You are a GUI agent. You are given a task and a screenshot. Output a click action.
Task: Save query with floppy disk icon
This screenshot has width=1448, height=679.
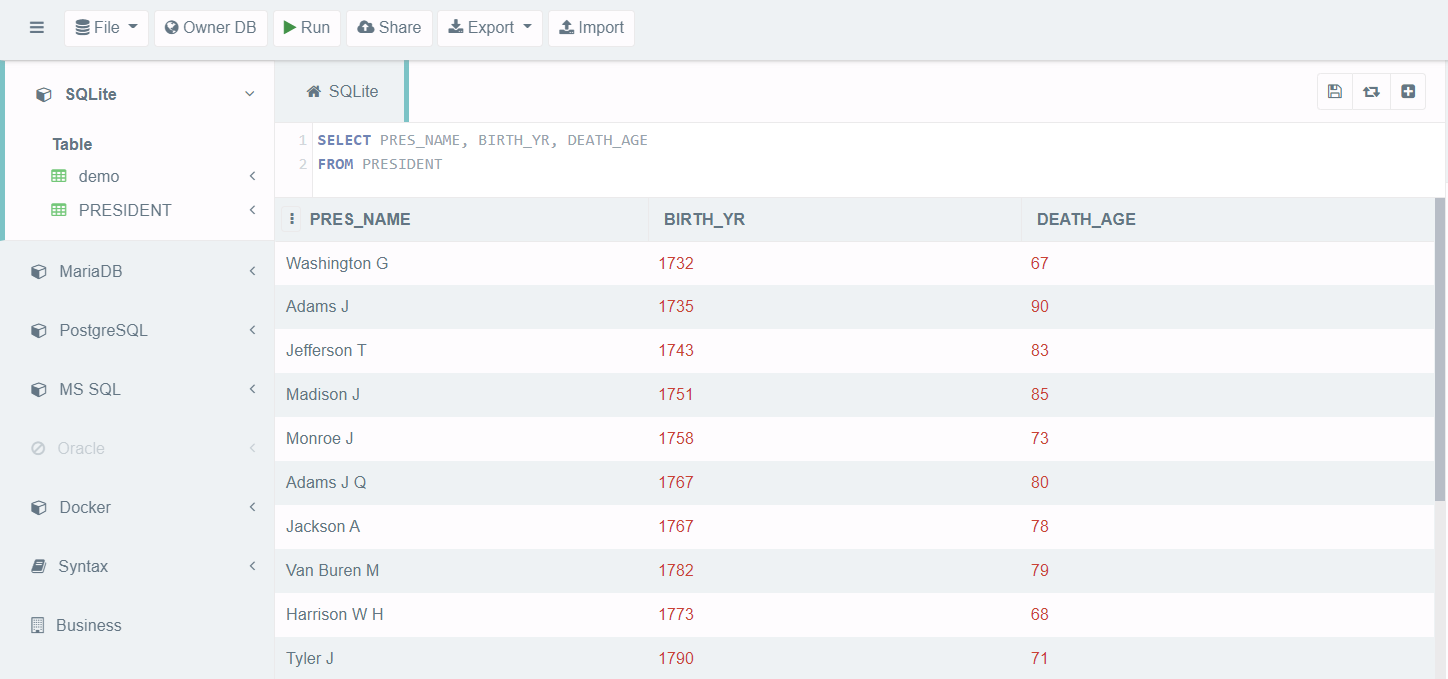point(1335,91)
